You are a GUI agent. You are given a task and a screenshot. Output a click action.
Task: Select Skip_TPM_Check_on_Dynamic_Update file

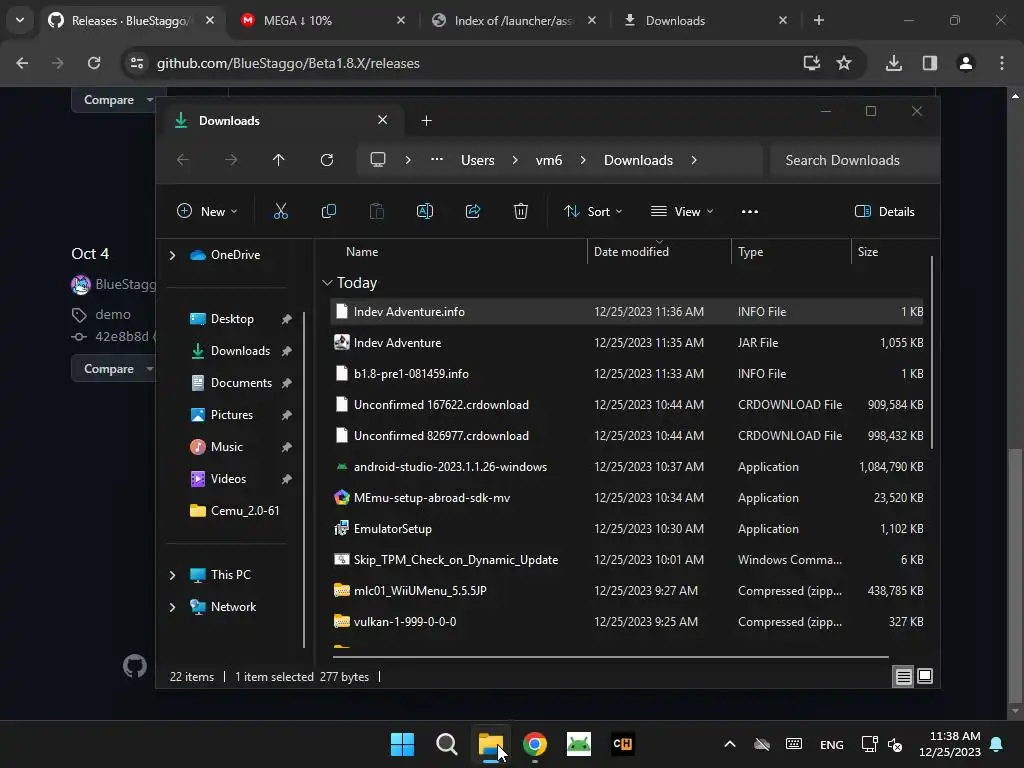click(628, 560)
